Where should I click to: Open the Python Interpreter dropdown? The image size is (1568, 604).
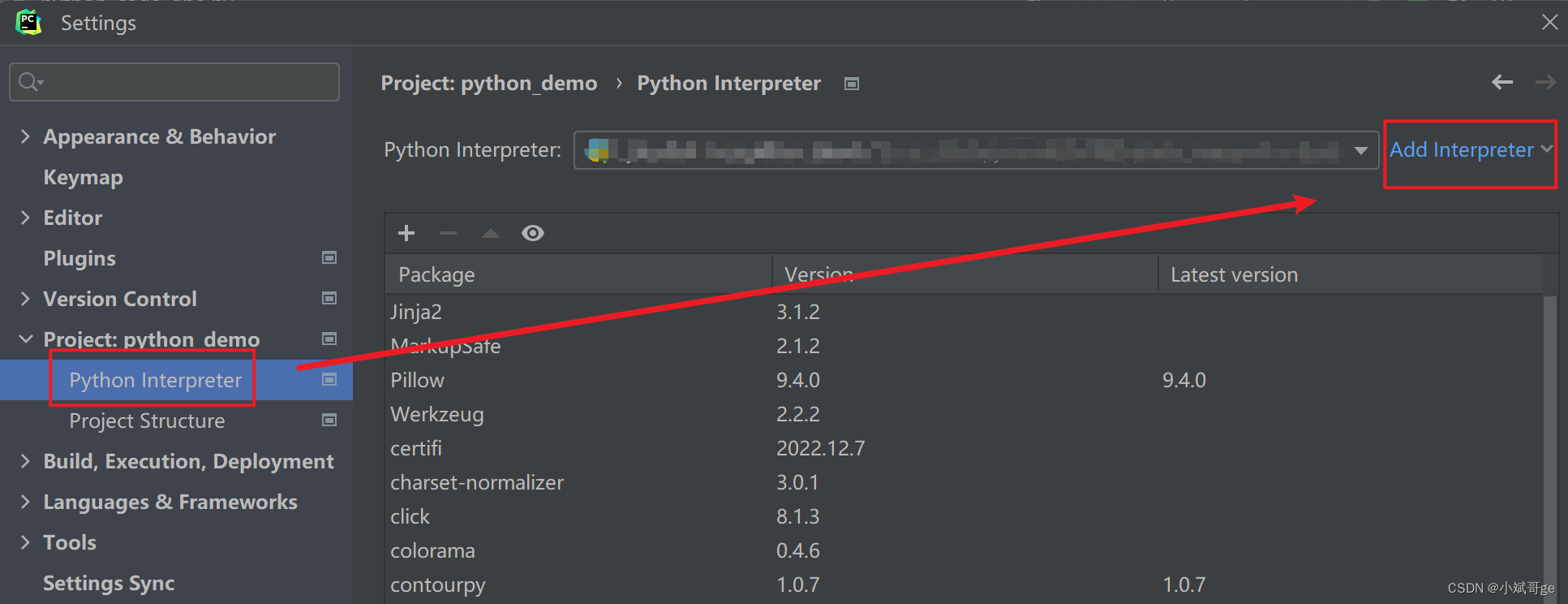coord(976,150)
